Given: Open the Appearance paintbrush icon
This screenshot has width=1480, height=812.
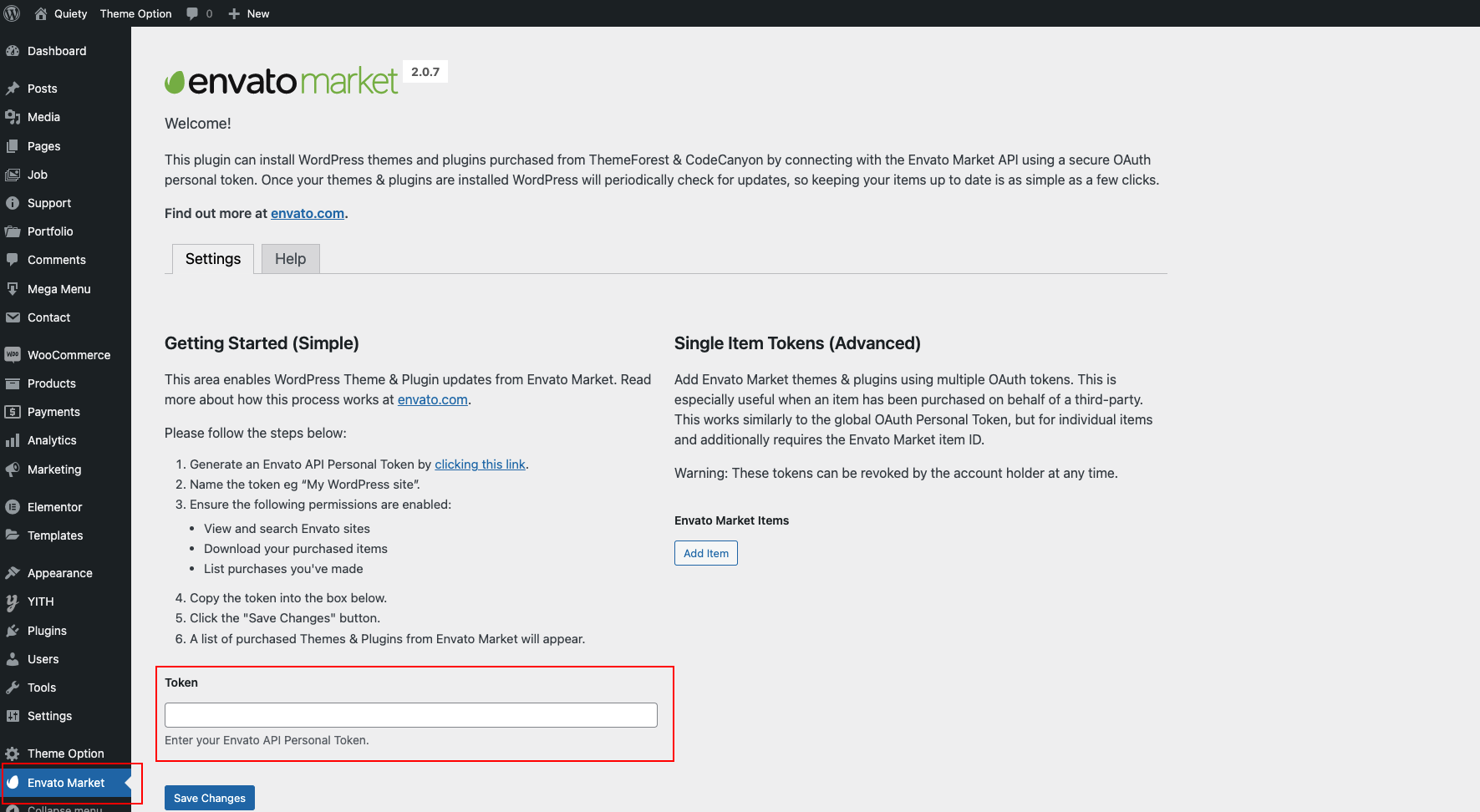Looking at the screenshot, I should [13, 573].
